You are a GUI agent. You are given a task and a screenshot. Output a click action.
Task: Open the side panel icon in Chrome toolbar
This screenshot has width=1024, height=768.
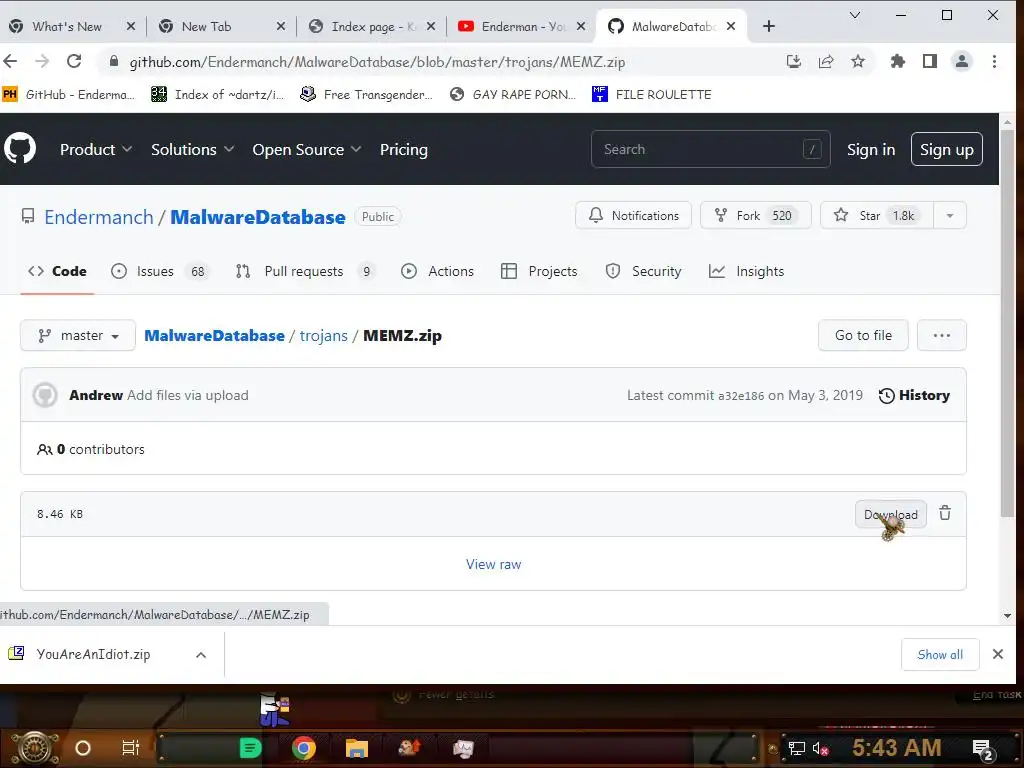[x=930, y=61]
